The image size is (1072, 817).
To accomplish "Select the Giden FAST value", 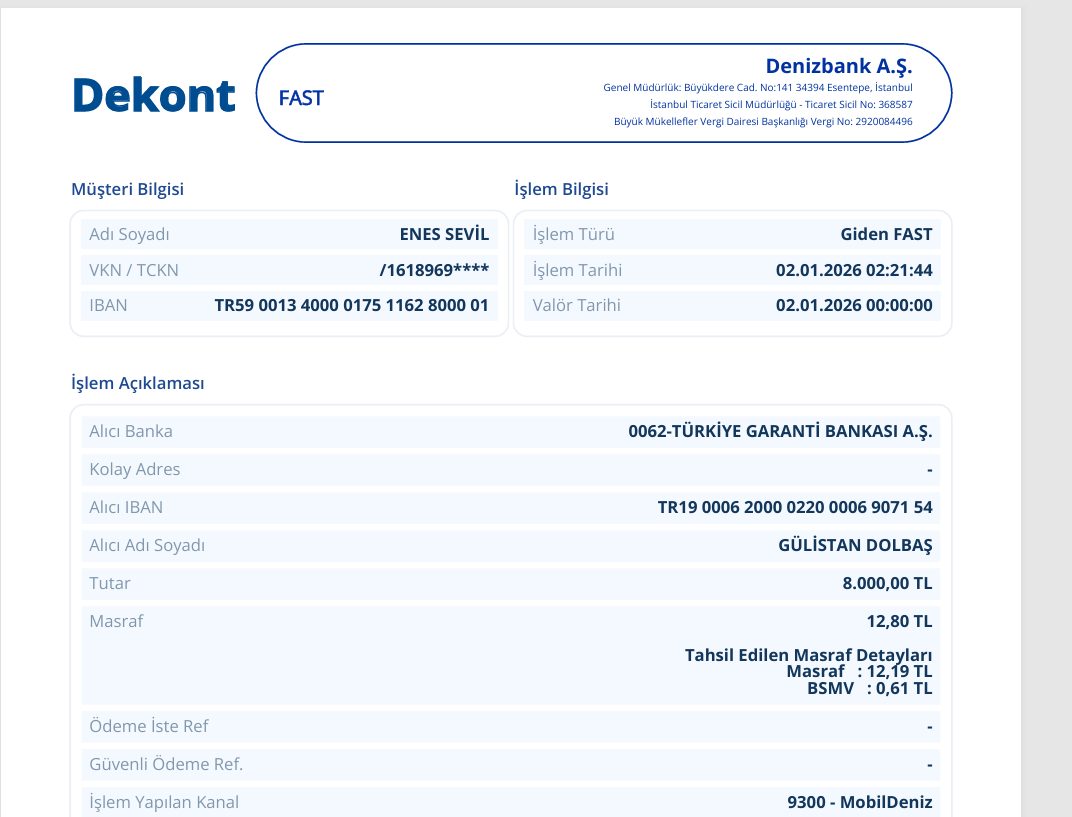I will (886, 235).
